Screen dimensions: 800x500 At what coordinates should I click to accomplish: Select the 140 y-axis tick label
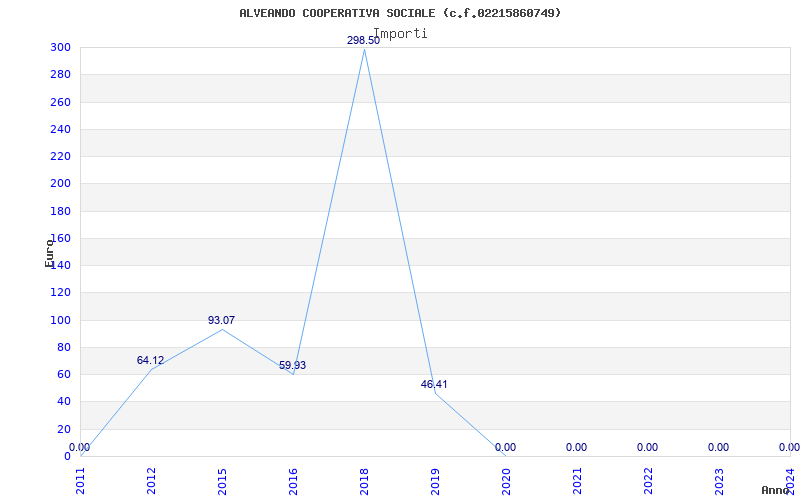coord(60,265)
